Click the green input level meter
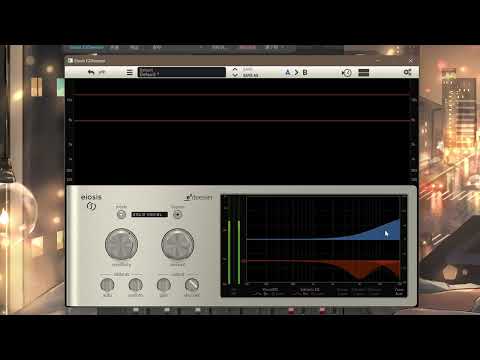The height and width of the screenshot is (360, 480). (229, 252)
